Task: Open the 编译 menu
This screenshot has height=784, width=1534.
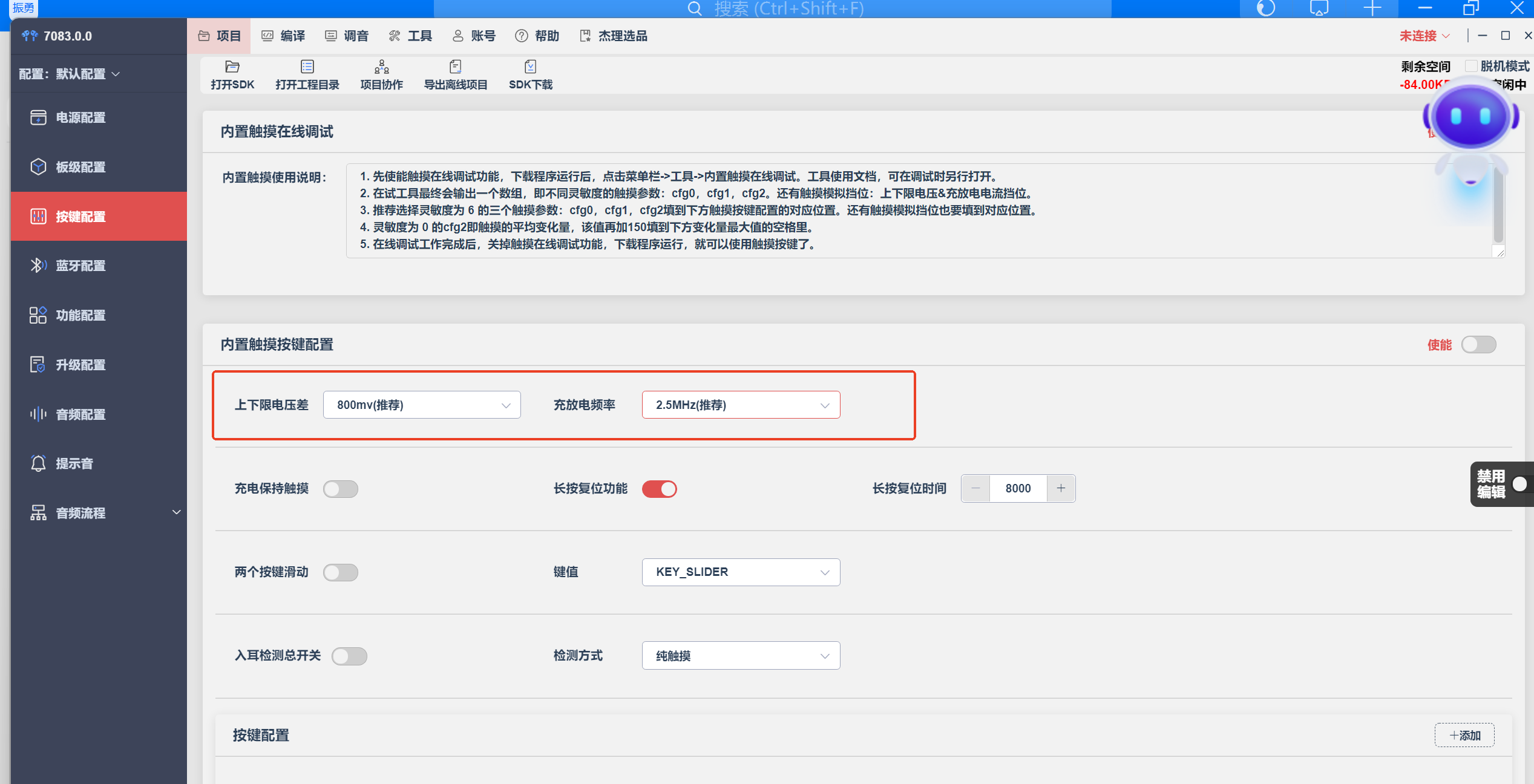Action: point(283,36)
